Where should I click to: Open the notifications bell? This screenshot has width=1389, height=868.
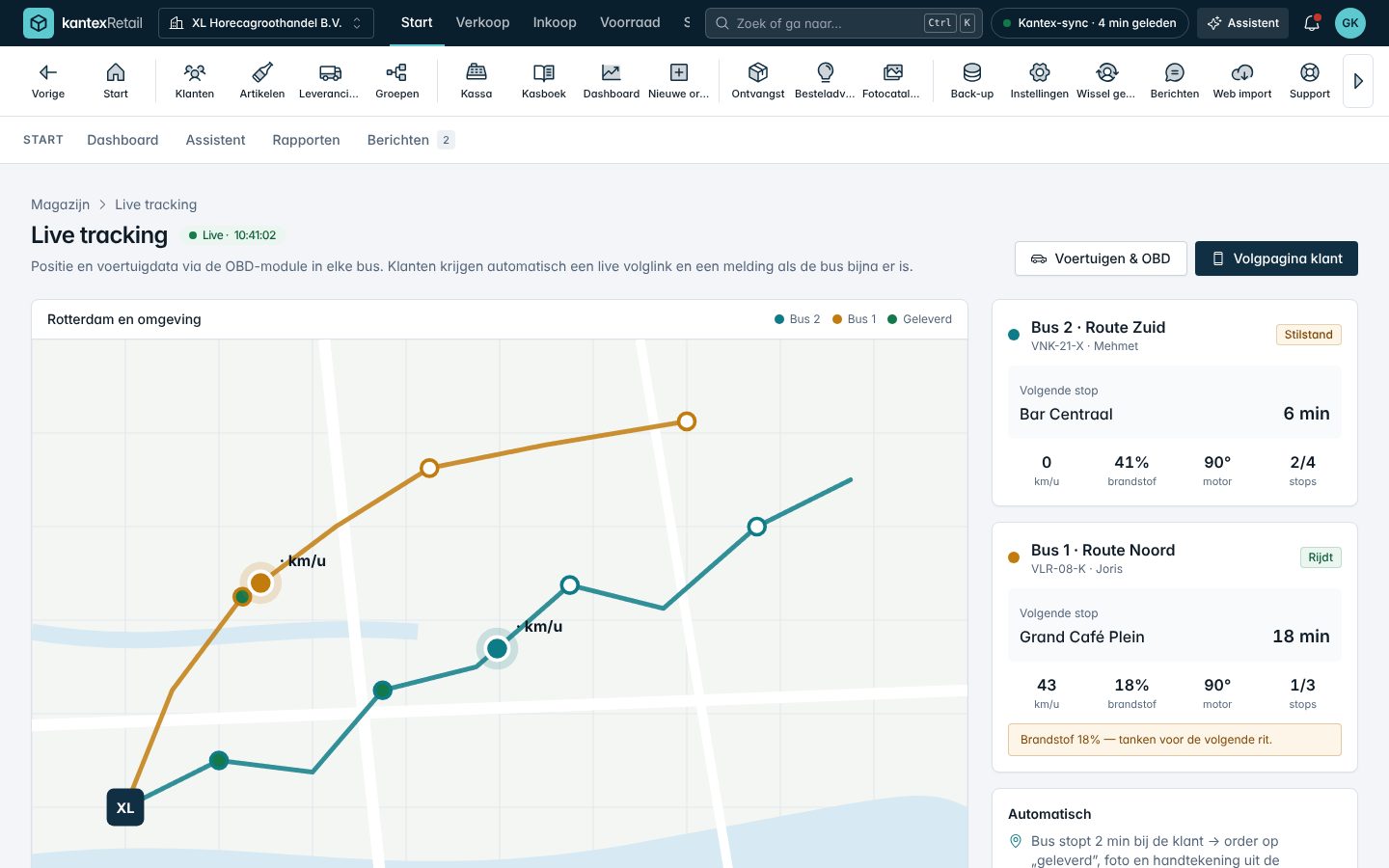1312,23
